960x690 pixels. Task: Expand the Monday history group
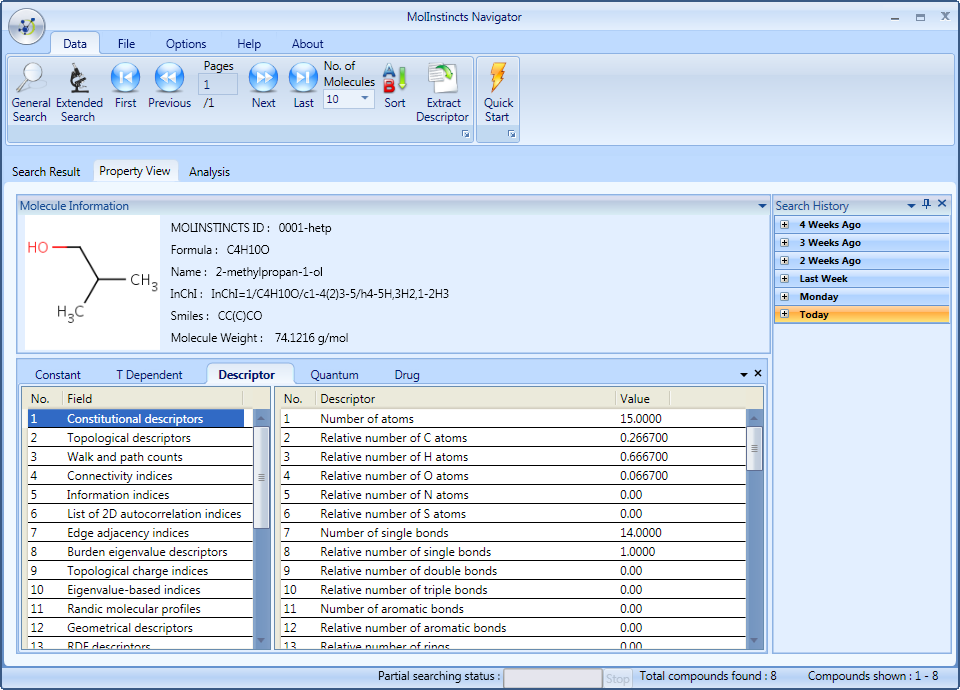click(x=784, y=296)
